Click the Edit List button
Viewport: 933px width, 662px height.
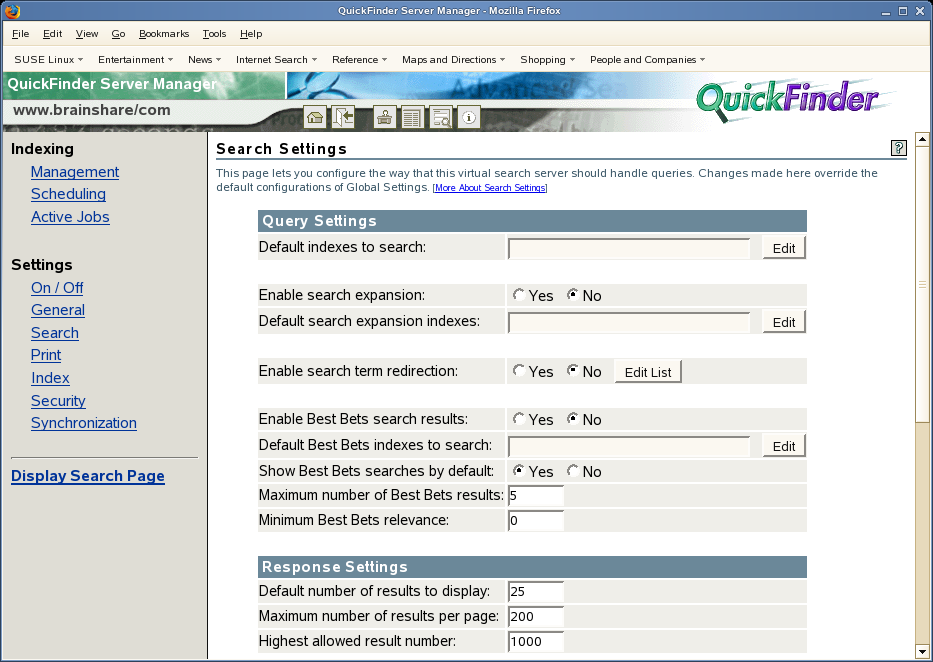[648, 372]
